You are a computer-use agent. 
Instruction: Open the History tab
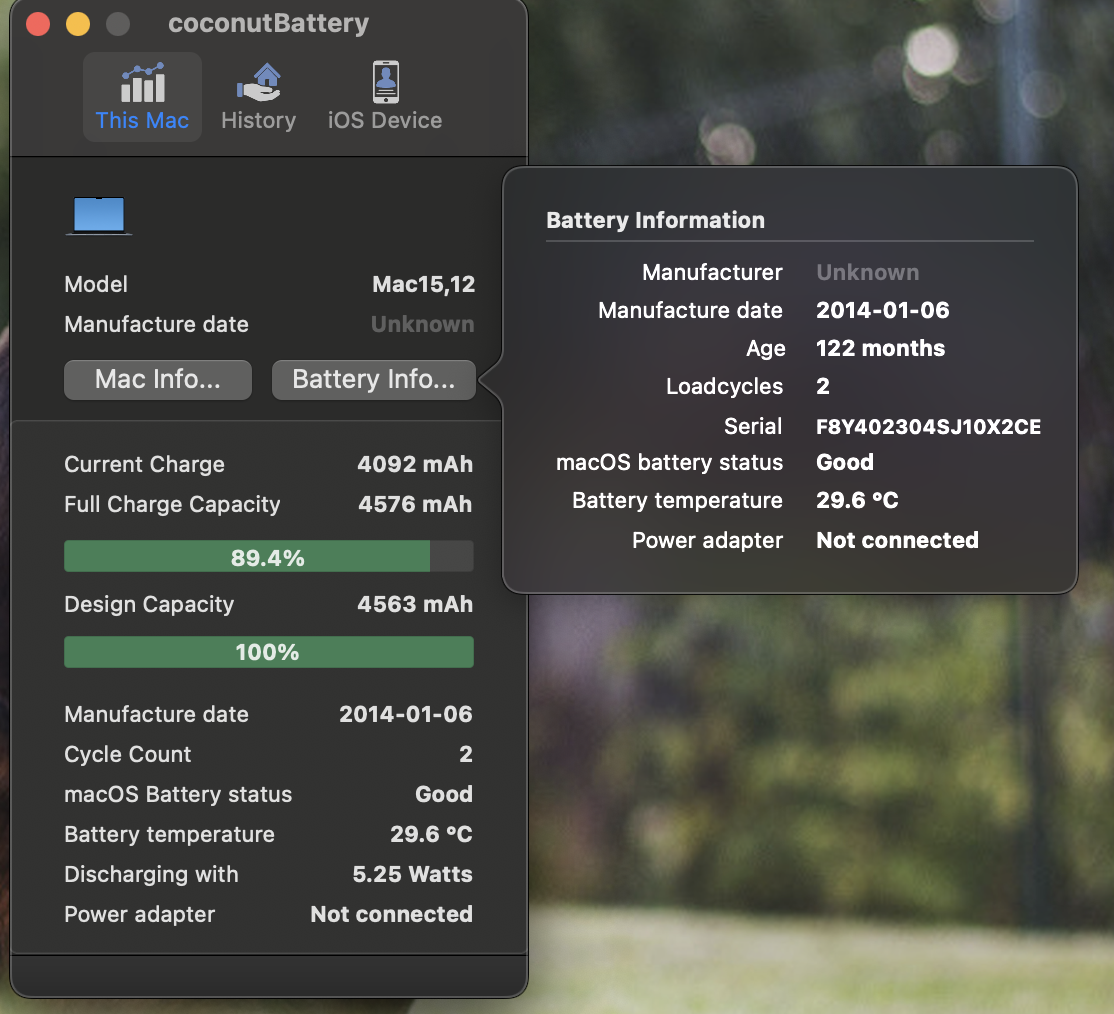pos(259,97)
